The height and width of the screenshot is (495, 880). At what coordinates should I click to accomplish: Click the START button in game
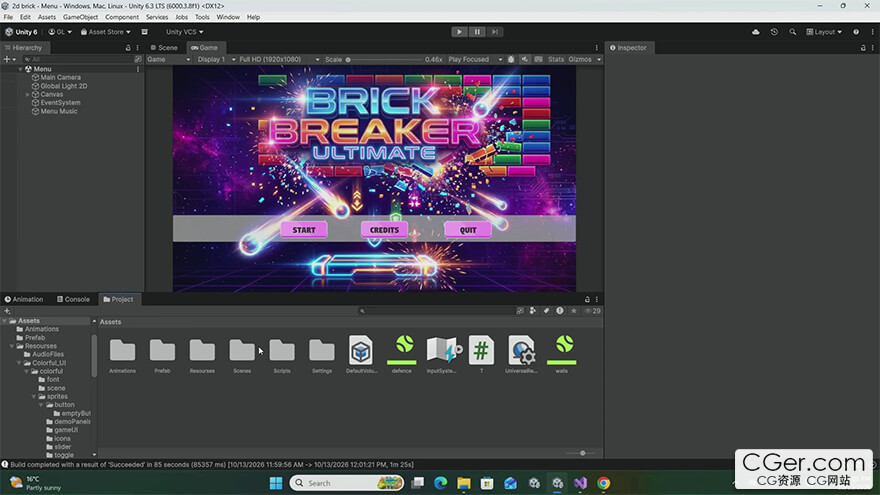pos(304,230)
